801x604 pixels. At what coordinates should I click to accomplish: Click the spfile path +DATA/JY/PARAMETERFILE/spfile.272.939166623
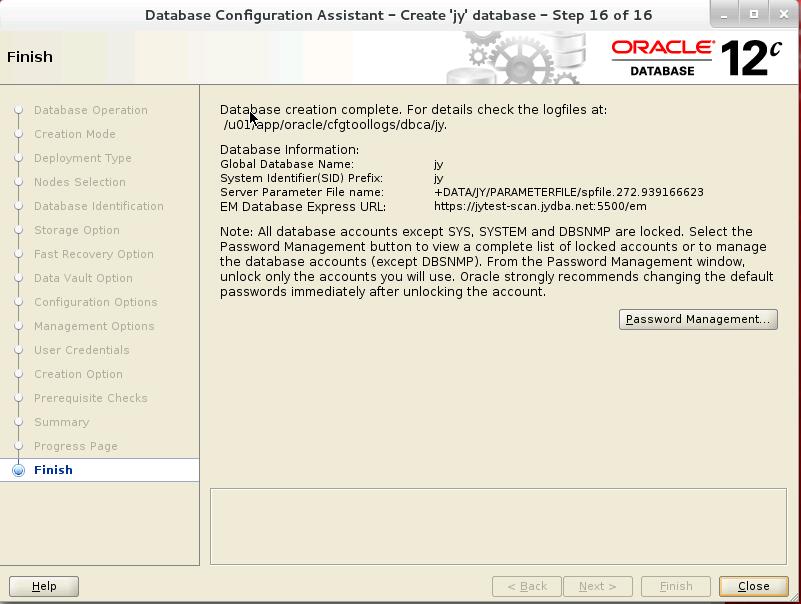click(x=569, y=192)
